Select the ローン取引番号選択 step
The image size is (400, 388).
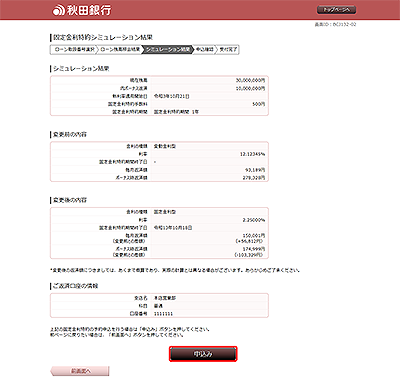click(74, 49)
